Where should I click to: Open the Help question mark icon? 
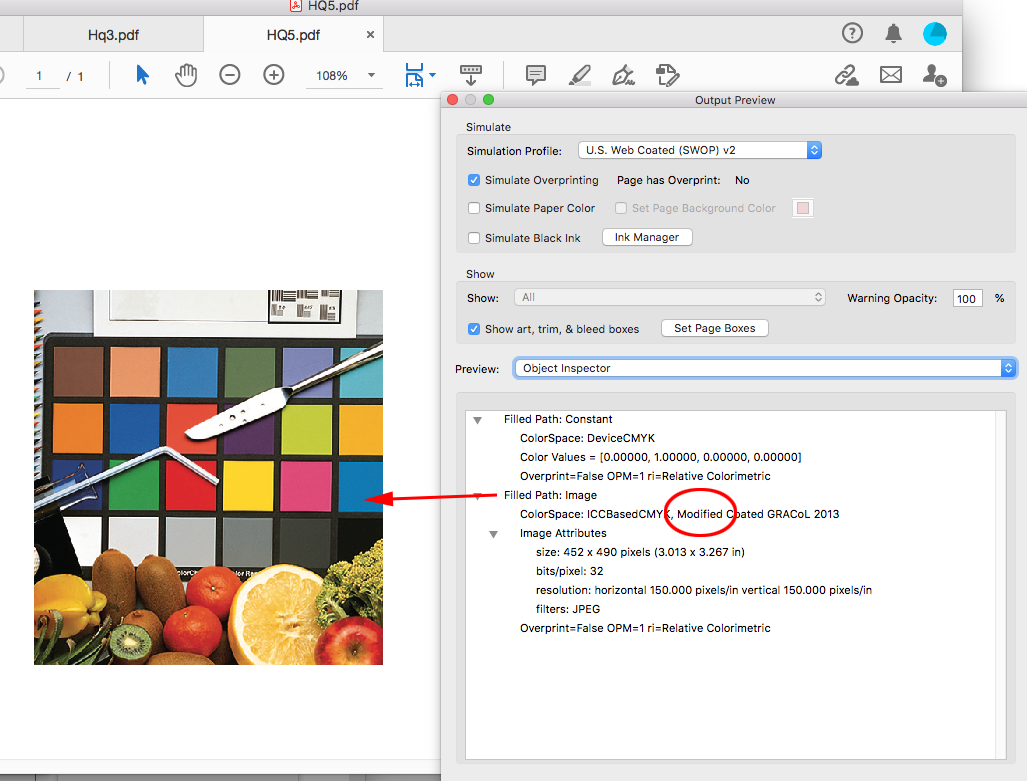[852, 33]
